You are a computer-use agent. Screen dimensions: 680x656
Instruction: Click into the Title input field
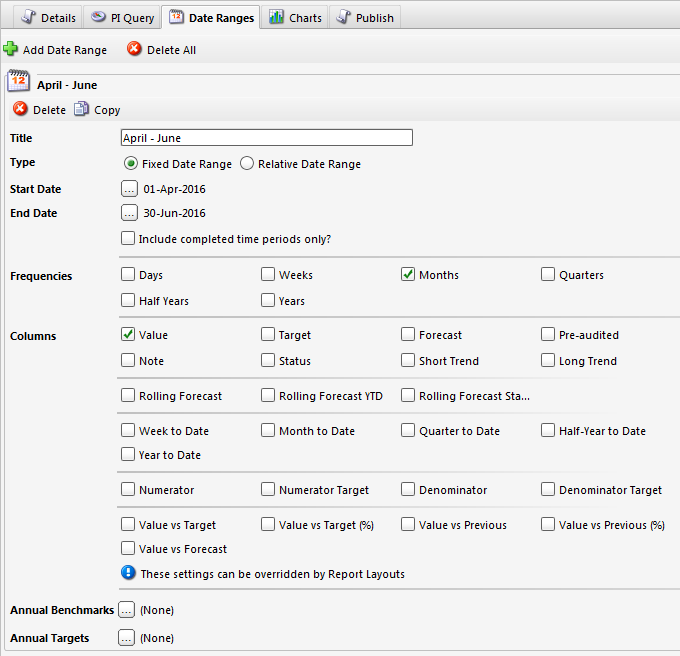pyautogui.click(x=267, y=137)
